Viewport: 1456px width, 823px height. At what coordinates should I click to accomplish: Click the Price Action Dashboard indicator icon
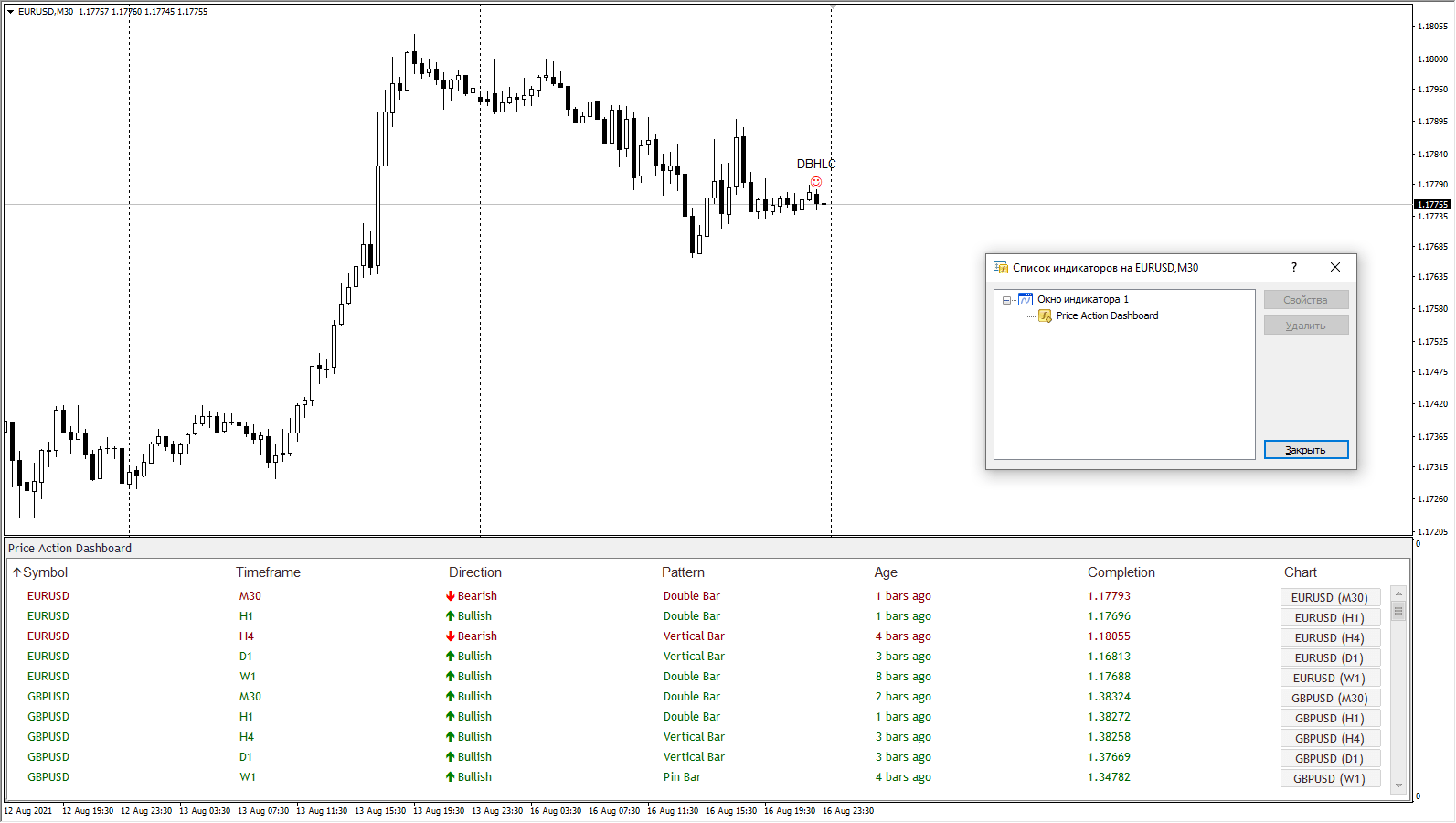[x=1045, y=316]
